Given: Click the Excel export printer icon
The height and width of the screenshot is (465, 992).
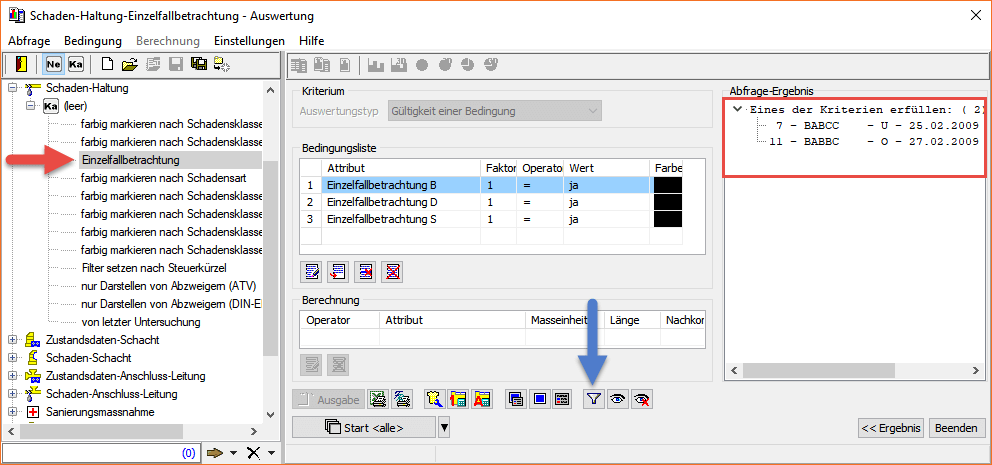Looking at the screenshot, I should (379, 399).
